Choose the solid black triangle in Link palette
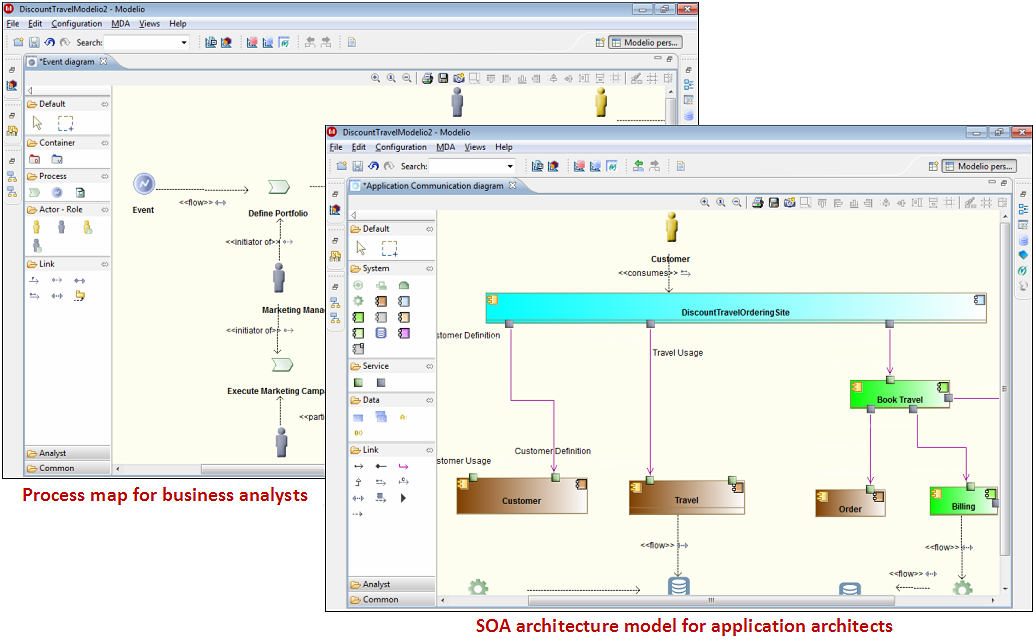The image size is (1033, 640). (403, 498)
